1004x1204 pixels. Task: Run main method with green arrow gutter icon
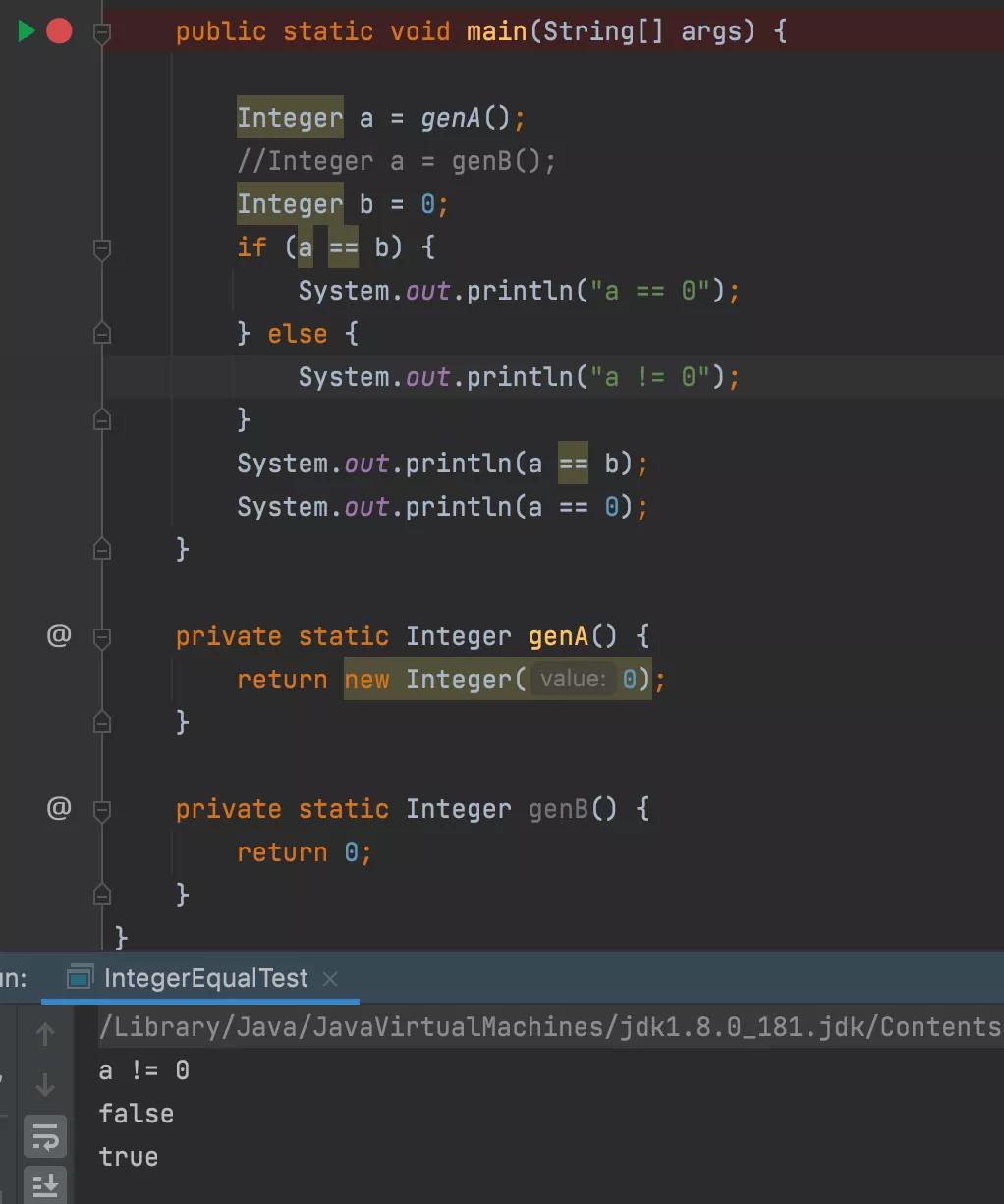(27, 31)
